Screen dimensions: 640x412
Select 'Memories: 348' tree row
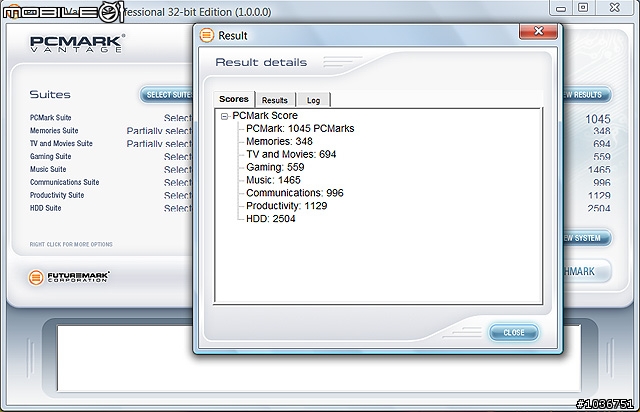click(x=279, y=141)
